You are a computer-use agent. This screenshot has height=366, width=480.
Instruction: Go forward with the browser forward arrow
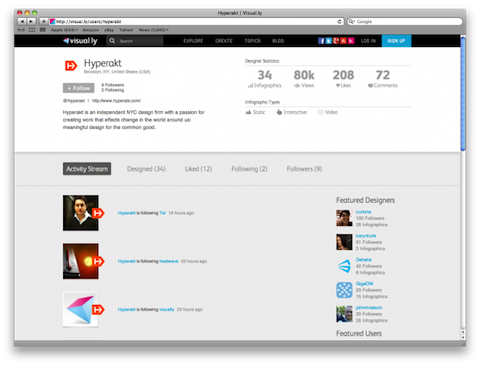[31, 22]
